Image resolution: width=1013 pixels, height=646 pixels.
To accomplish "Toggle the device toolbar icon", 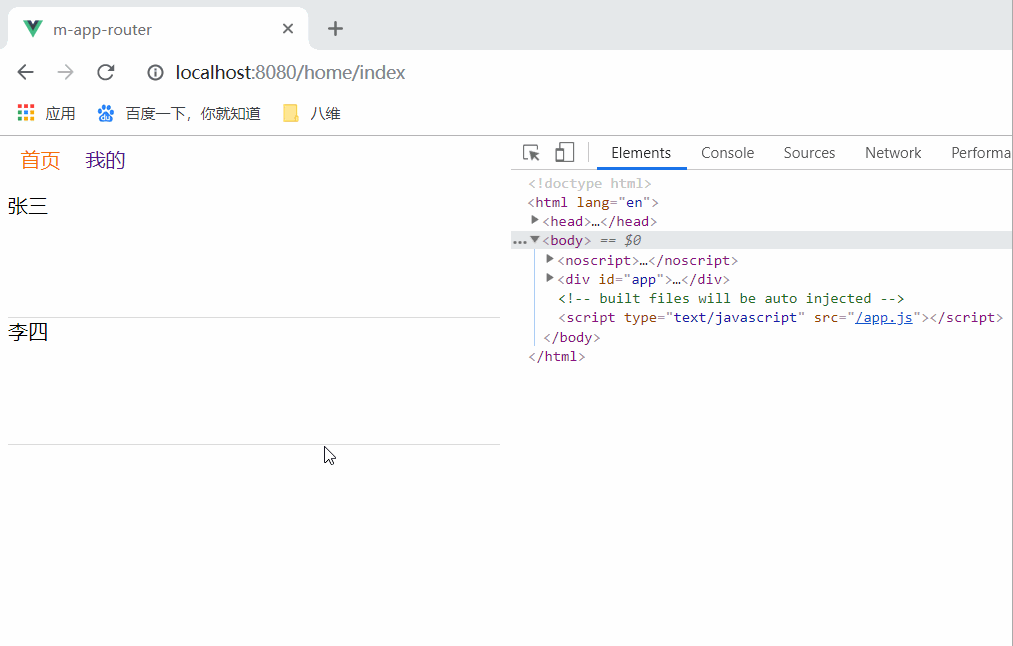I will pyautogui.click(x=564, y=152).
